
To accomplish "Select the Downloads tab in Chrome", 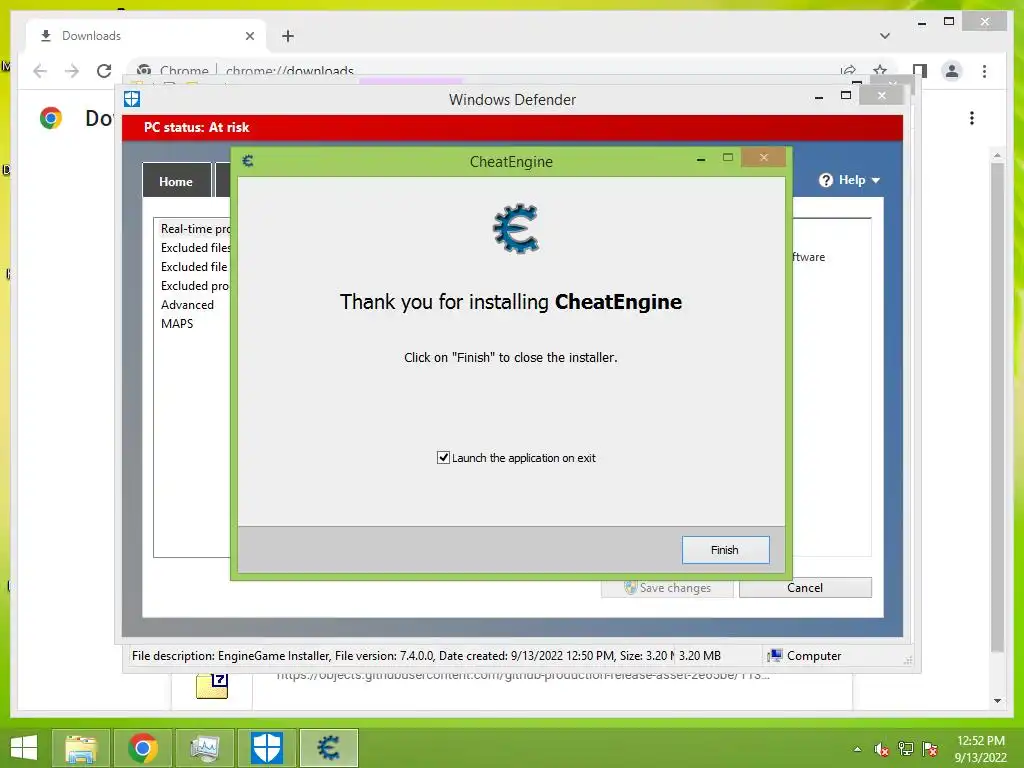I will 146,36.
